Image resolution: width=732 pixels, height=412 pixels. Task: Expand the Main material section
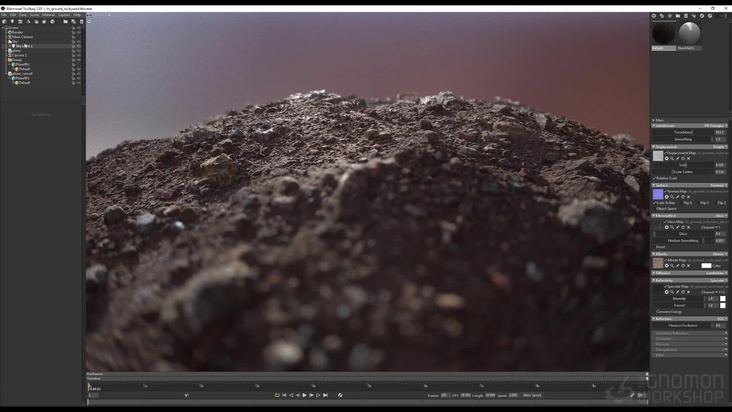pyautogui.click(x=654, y=120)
